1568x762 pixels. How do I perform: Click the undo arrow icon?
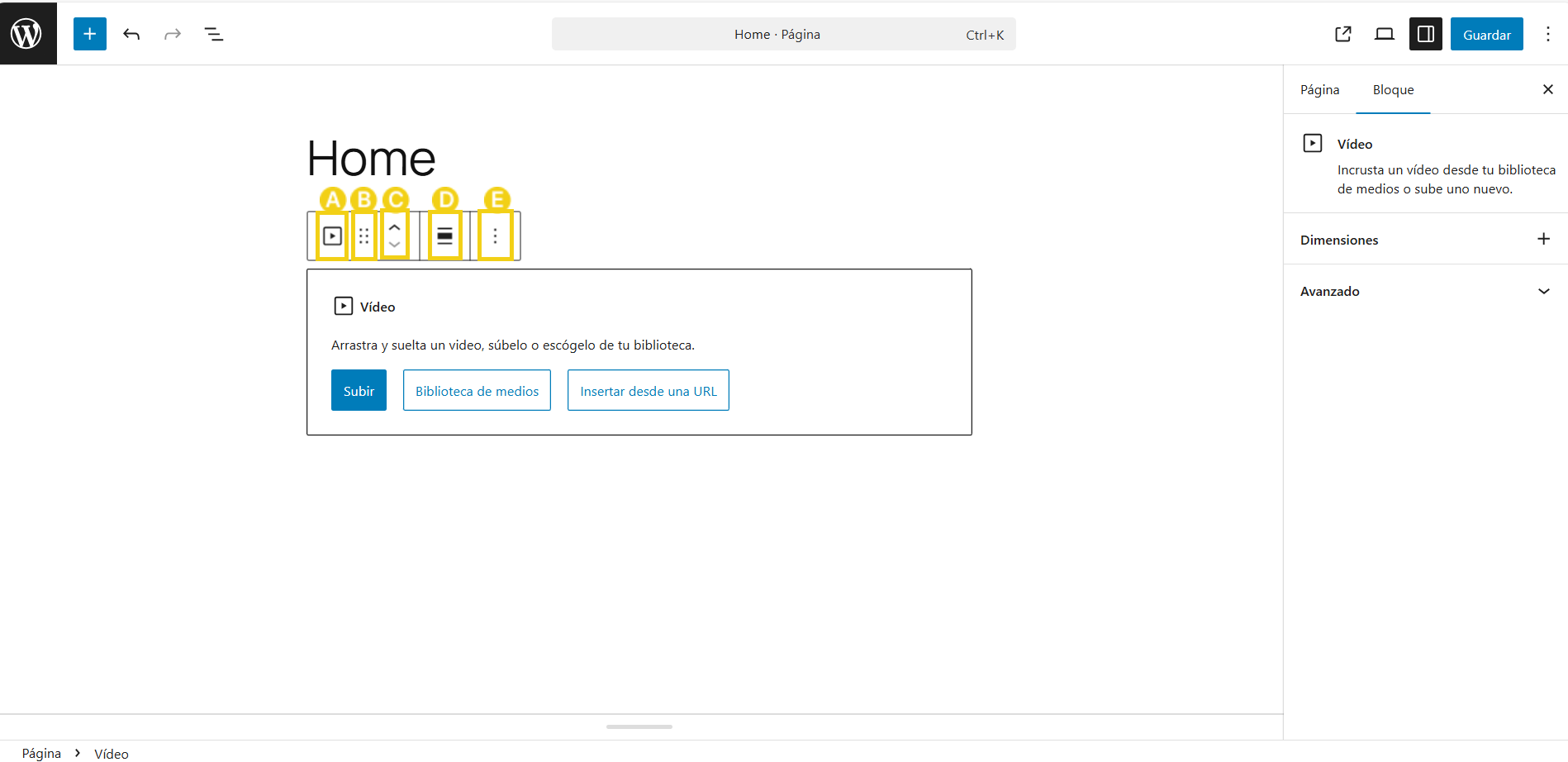click(x=131, y=34)
